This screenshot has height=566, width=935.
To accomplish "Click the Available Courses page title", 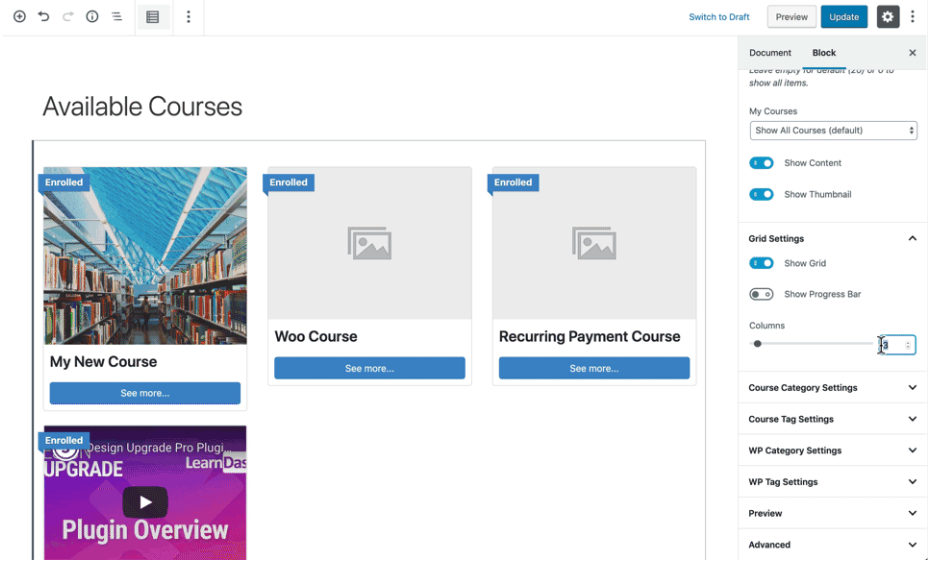I will point(143,107).
